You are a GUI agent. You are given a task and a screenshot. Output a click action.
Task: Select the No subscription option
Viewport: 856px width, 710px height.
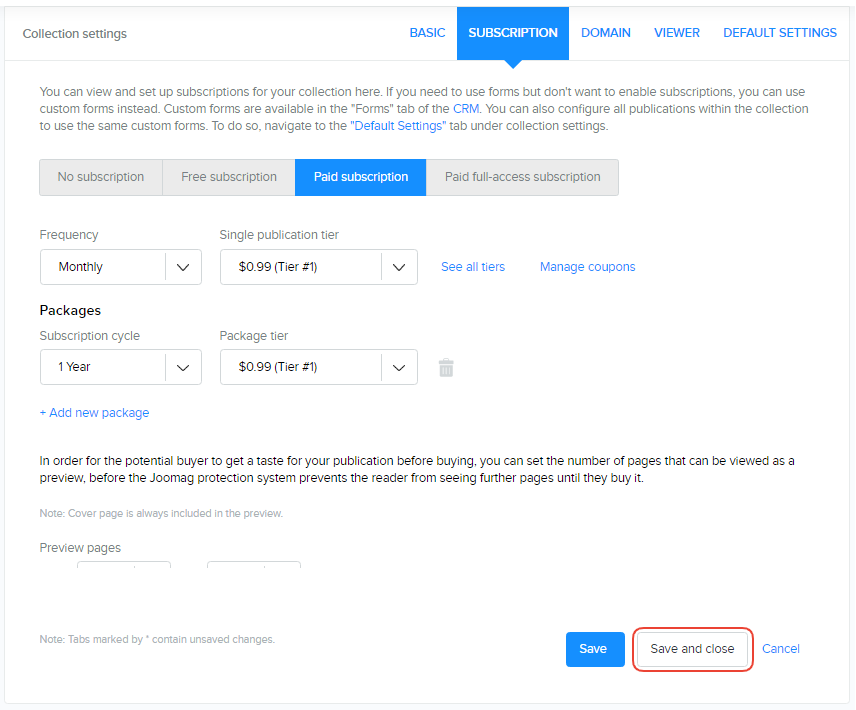101,177
